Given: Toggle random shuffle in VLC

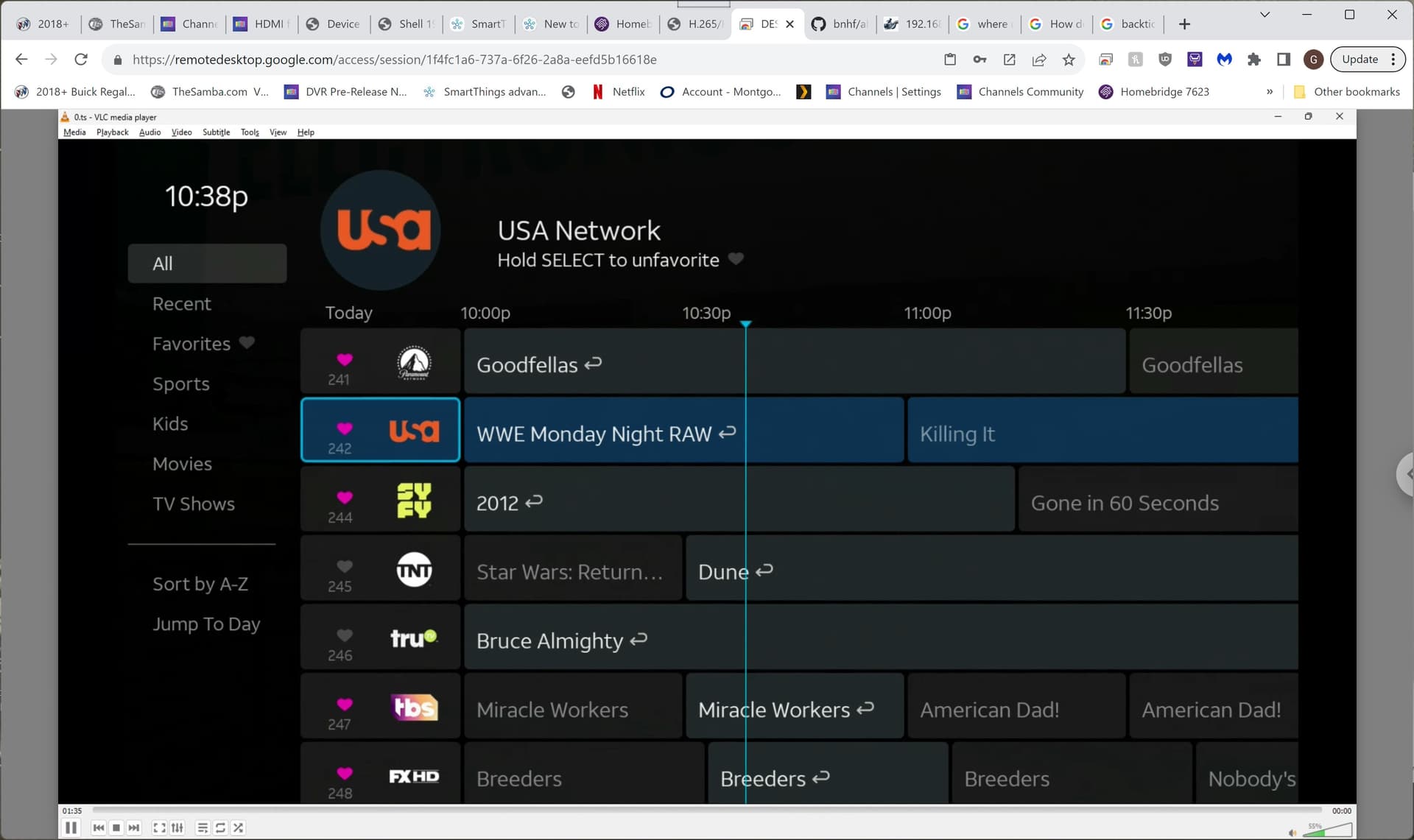Looking at the screenshot, I should click(238, 827).
